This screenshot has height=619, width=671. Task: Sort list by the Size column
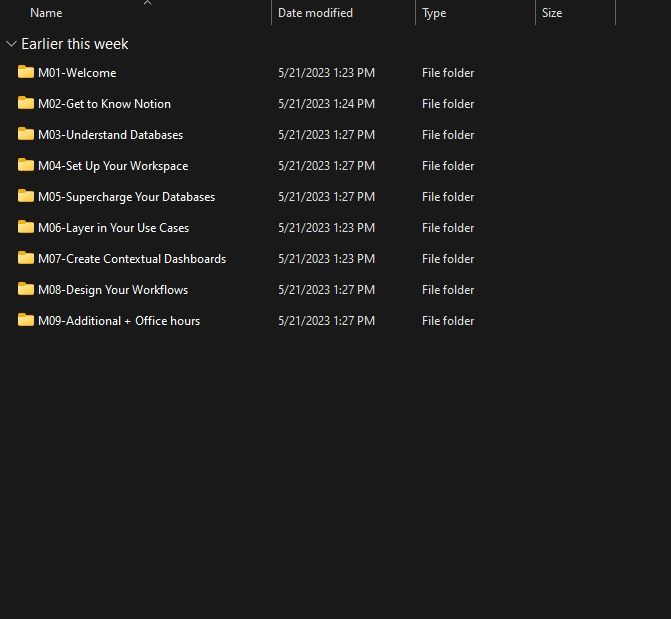tap(552, 13)
